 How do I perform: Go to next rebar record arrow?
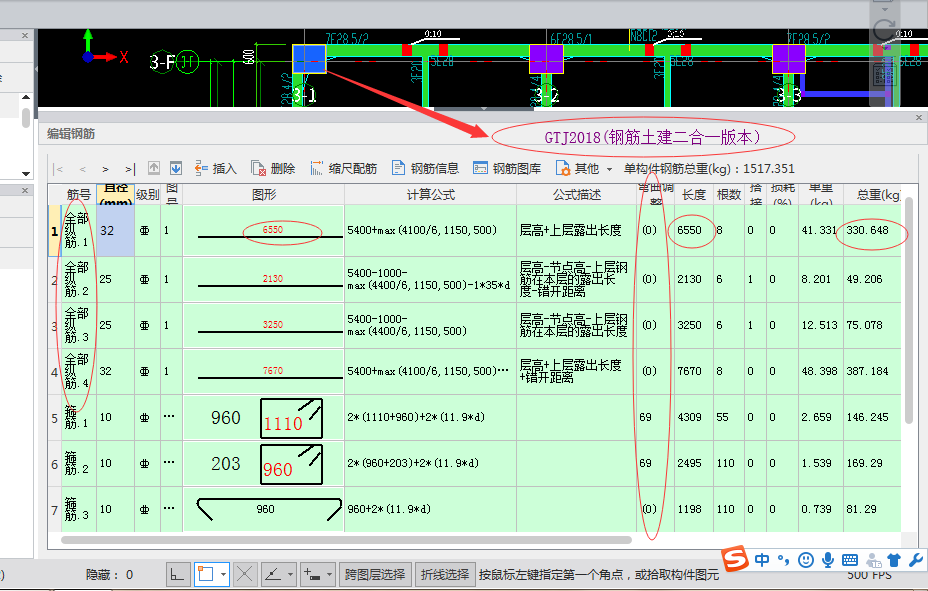(x=105, y=169)
